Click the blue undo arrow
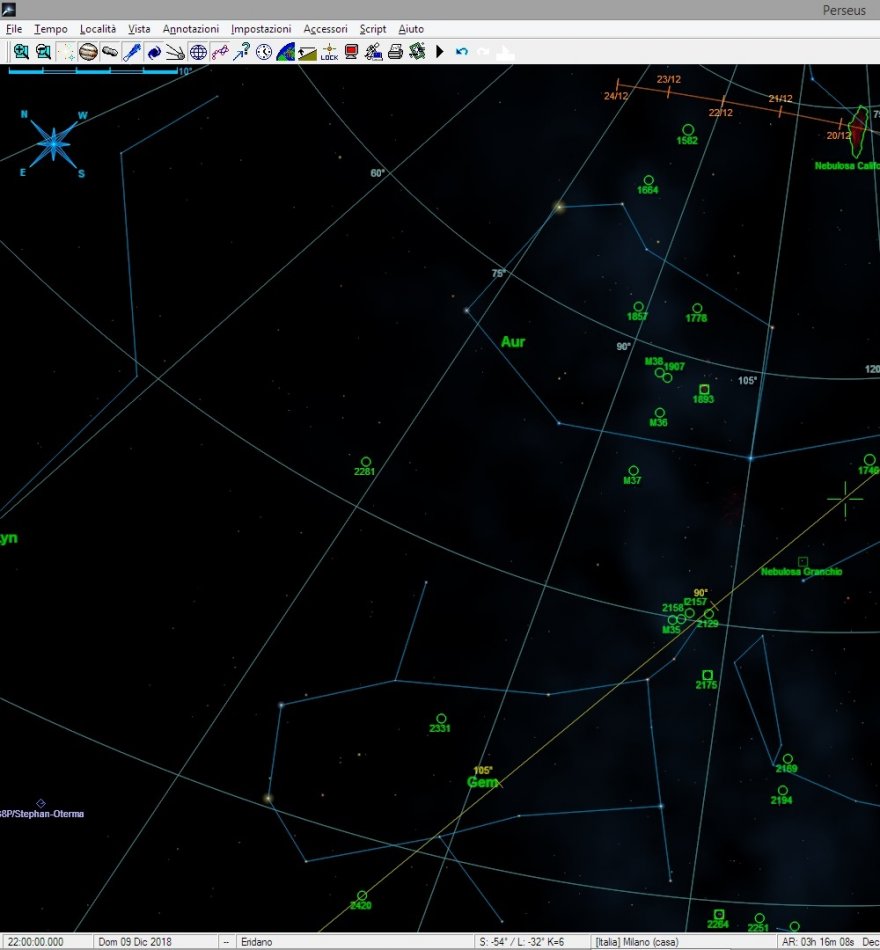This screenshot has height=950, width=880. click(462, 52)
